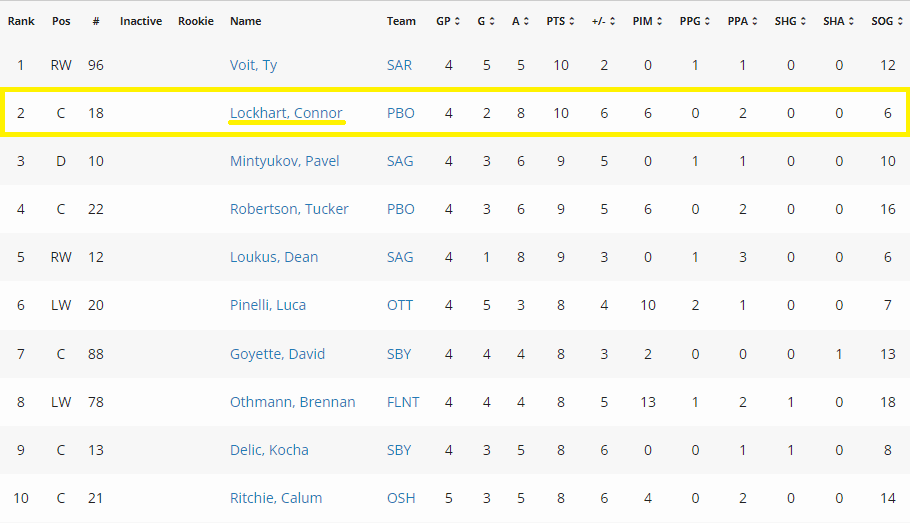Open Othmann, Brennan player link
The width and height of the screenshot is (910, 523).
pyautogui.click(x=292, y=402)
